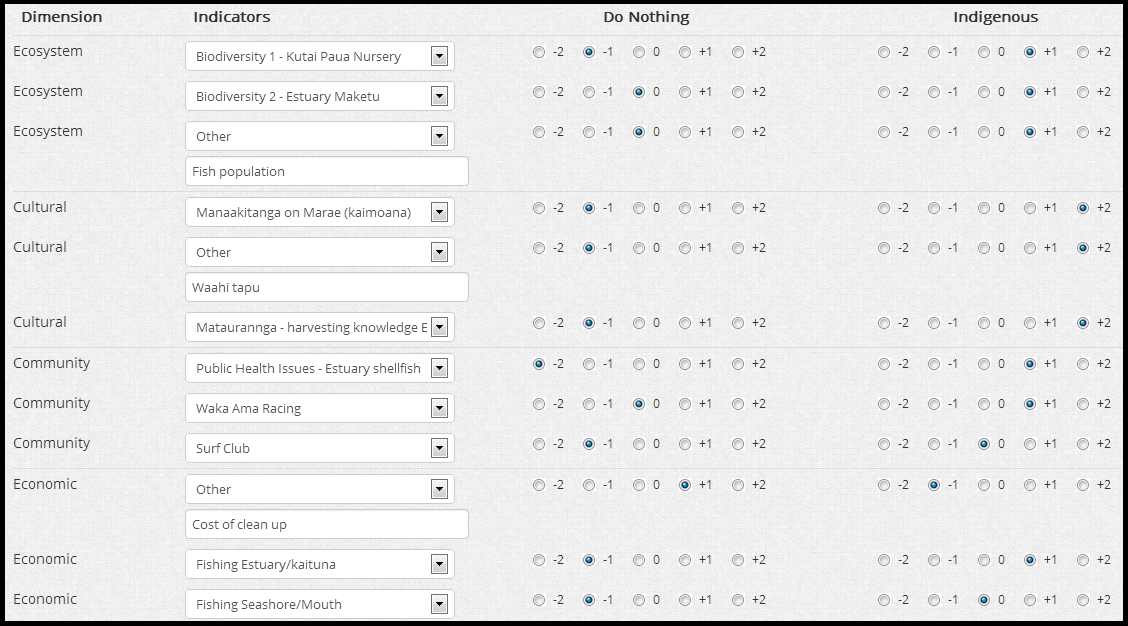Screen dimensions: 1128x626
Task: Pick Do Nothing +1 for Waka Ama Racing
Action: (685, 404)
